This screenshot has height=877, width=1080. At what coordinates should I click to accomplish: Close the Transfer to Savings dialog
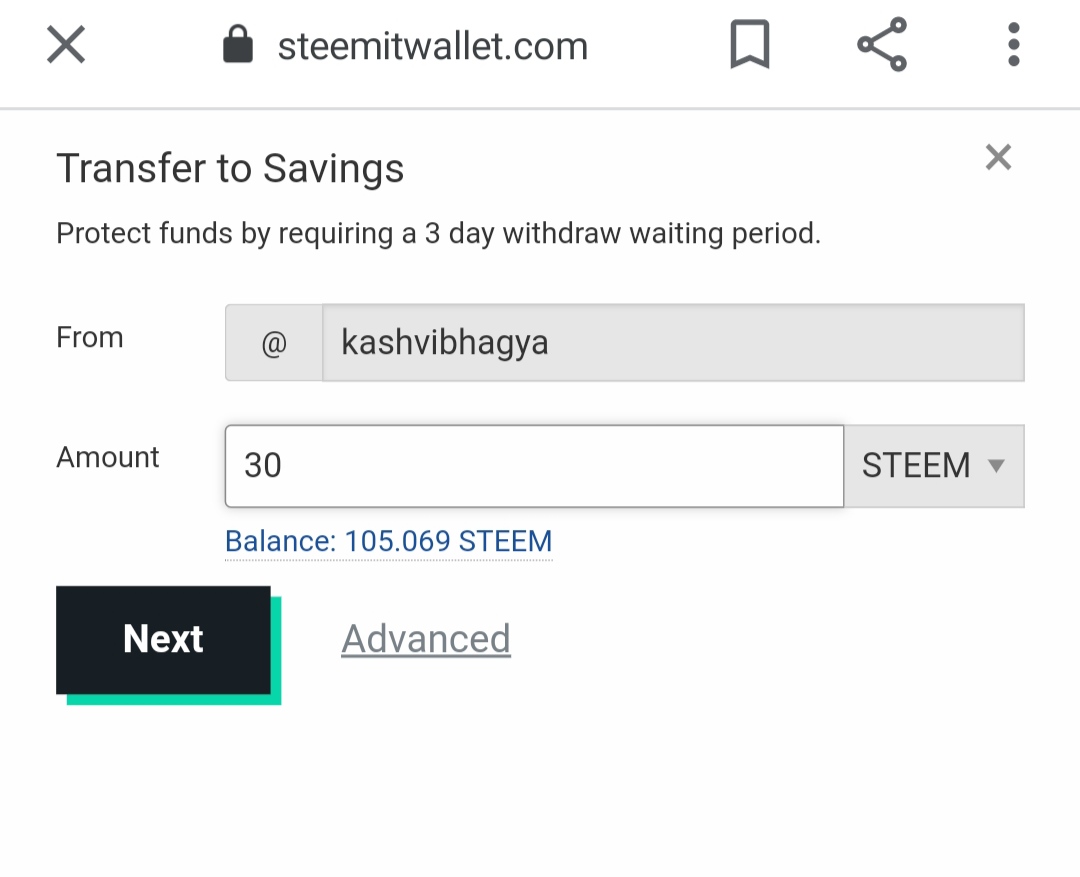998,157
